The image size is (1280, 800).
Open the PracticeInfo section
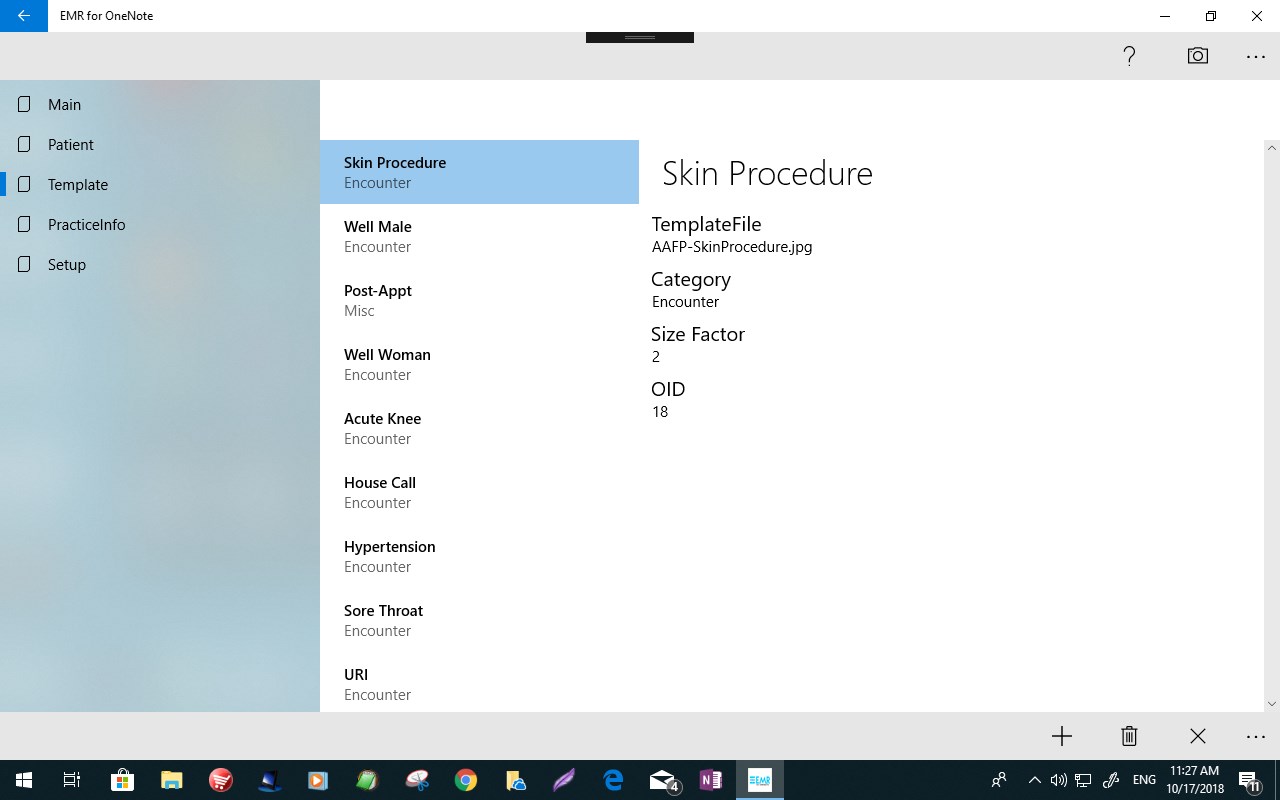tap(86, 224)
